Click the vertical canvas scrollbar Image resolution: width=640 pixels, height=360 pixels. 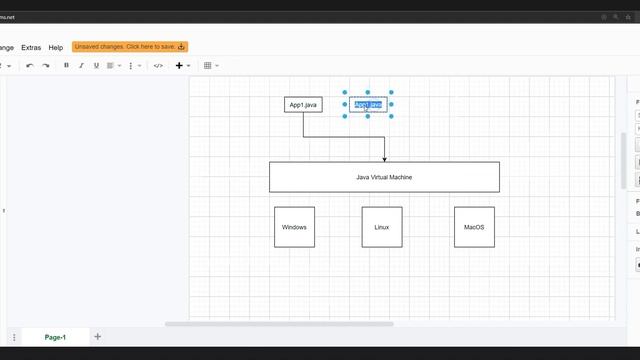pos(623,160)
